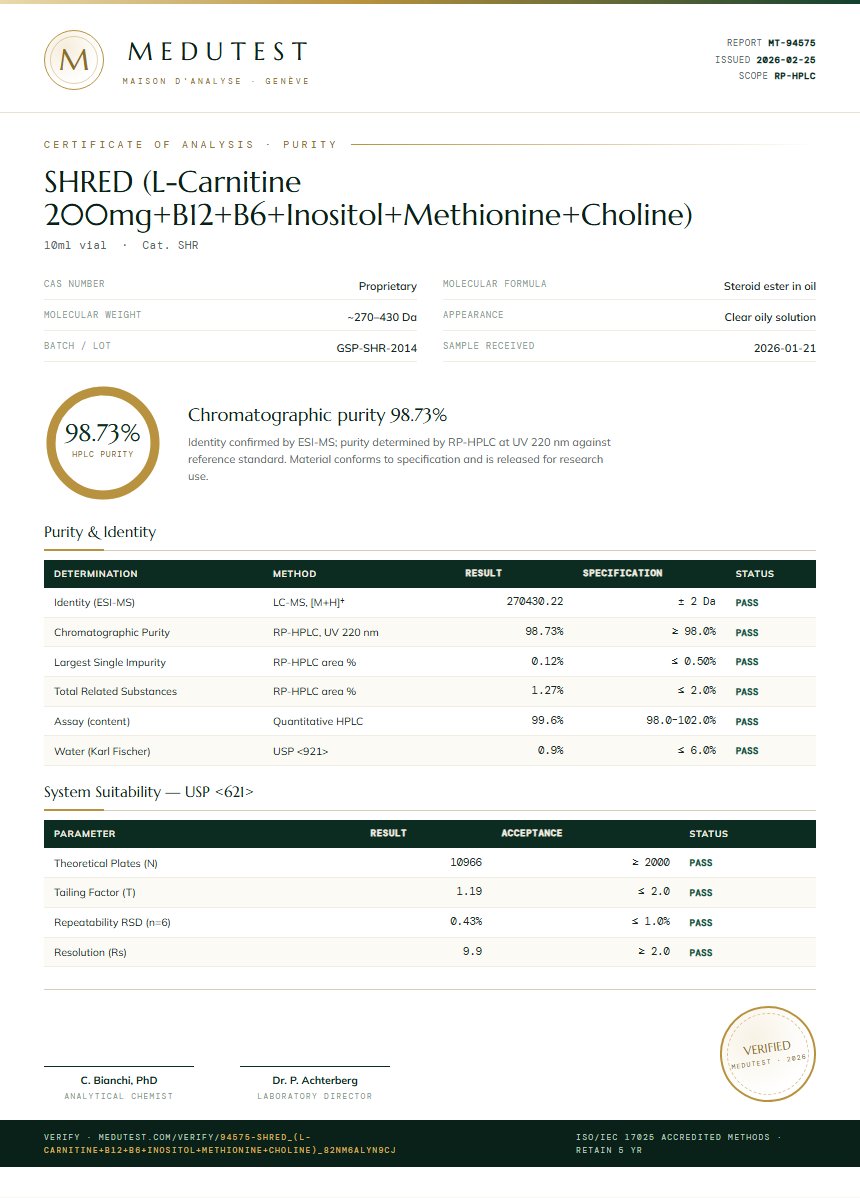860x1198 pixels.
Task: Select Tailing Factor (T) row label
Action: pos(94,892)
